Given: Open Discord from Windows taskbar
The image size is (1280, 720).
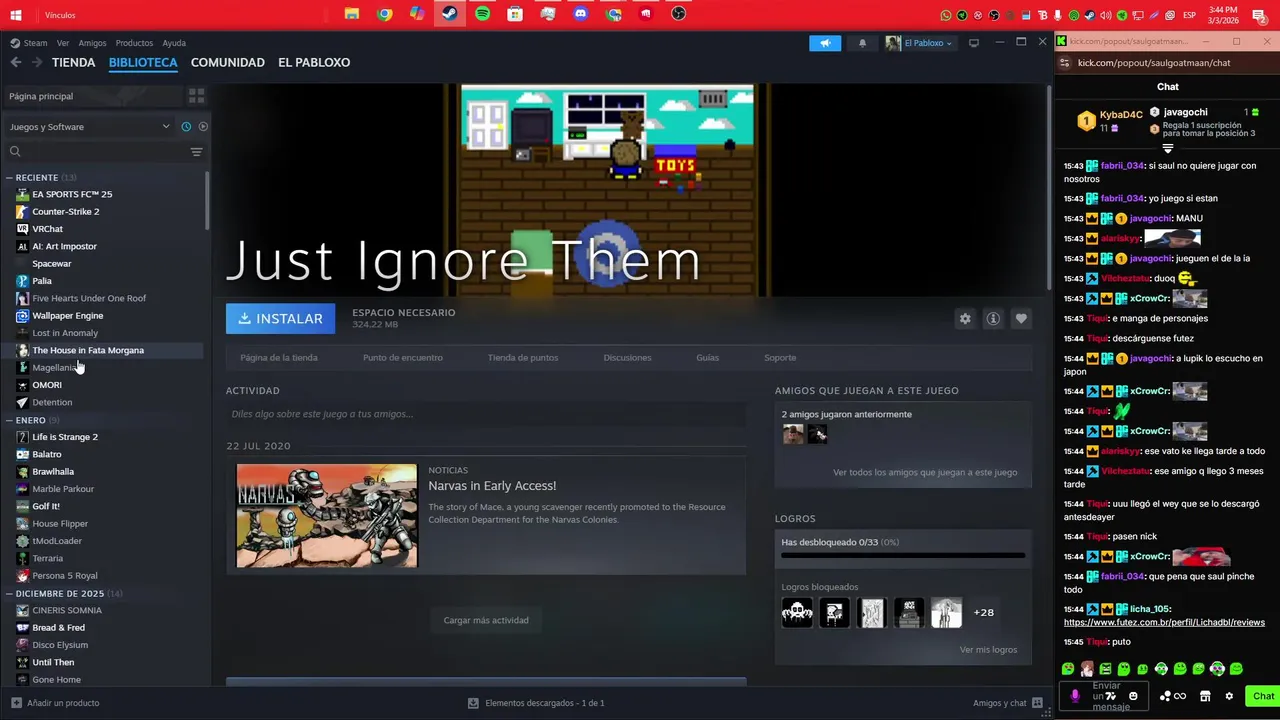Looking at the screenshot, I should point(581,14).
